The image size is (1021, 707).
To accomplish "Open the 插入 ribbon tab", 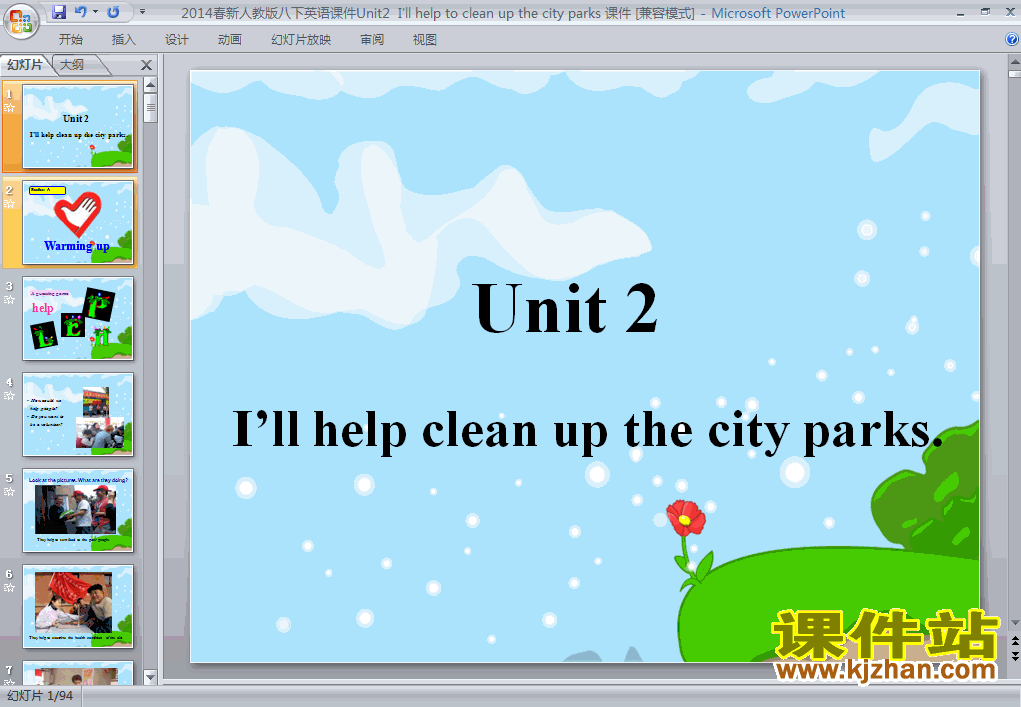I will click(124, 40).
